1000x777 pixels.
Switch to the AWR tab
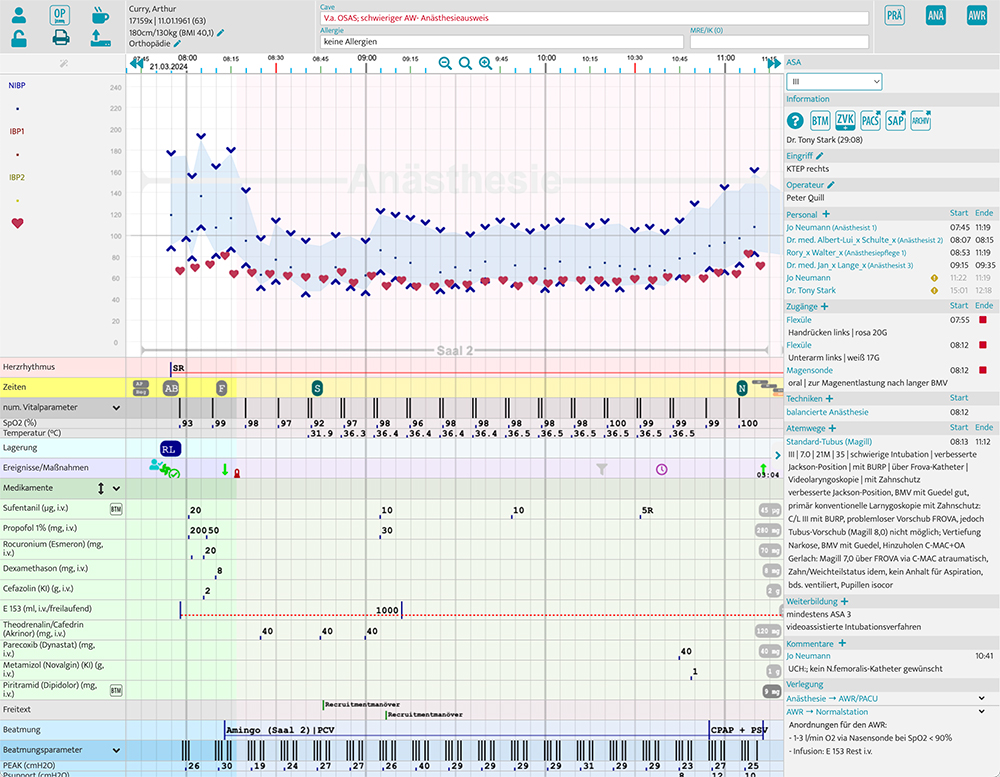(x=976, y=15)
